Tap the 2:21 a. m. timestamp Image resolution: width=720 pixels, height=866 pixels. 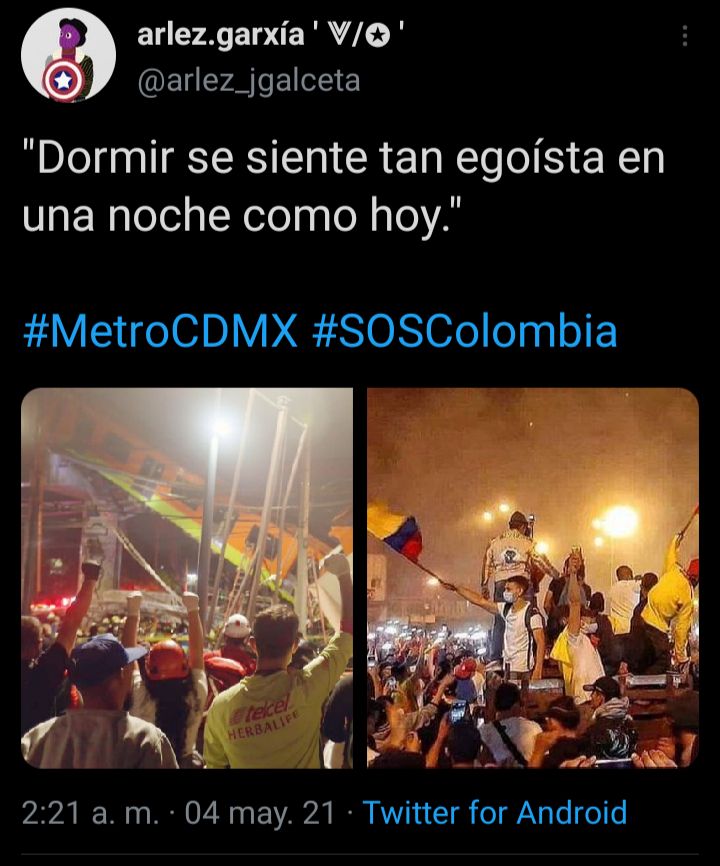tap(91, 813)
